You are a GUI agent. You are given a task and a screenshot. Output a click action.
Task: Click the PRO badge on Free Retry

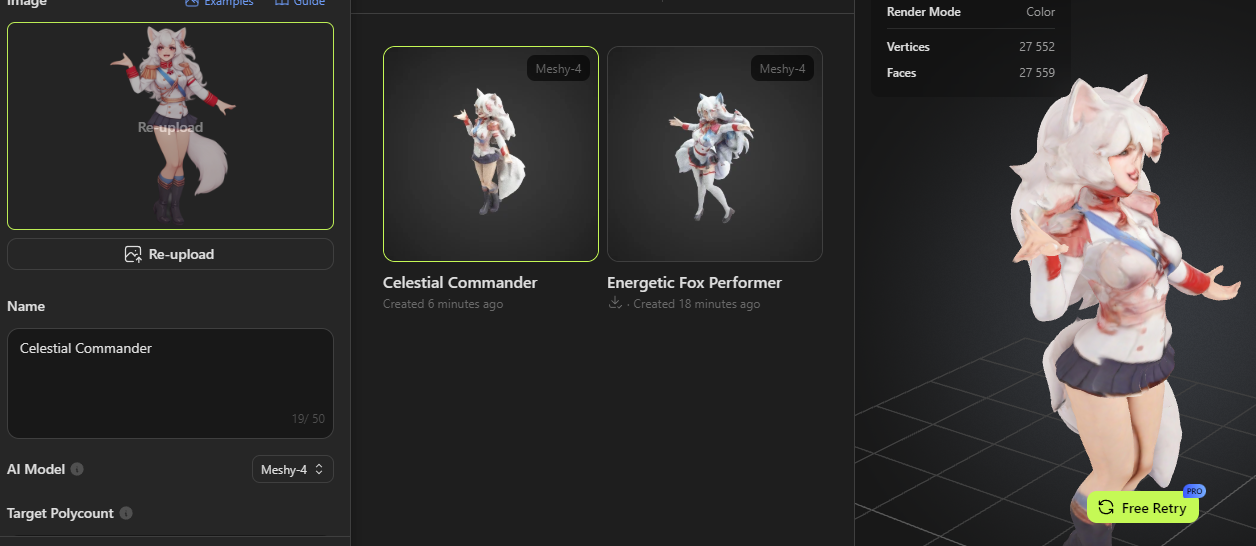click(x=1193, y=491)
